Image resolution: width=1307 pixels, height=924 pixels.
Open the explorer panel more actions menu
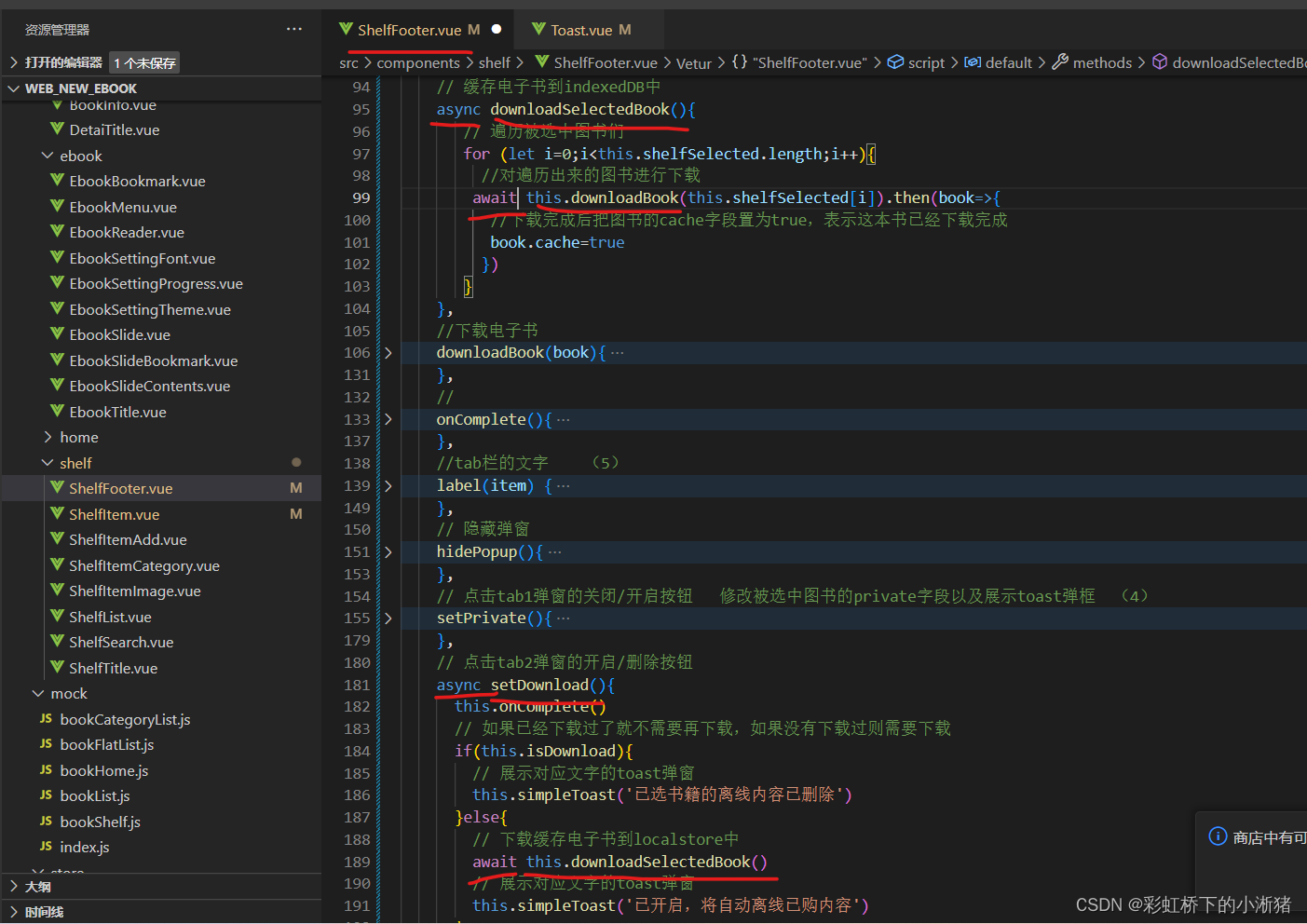294,30
